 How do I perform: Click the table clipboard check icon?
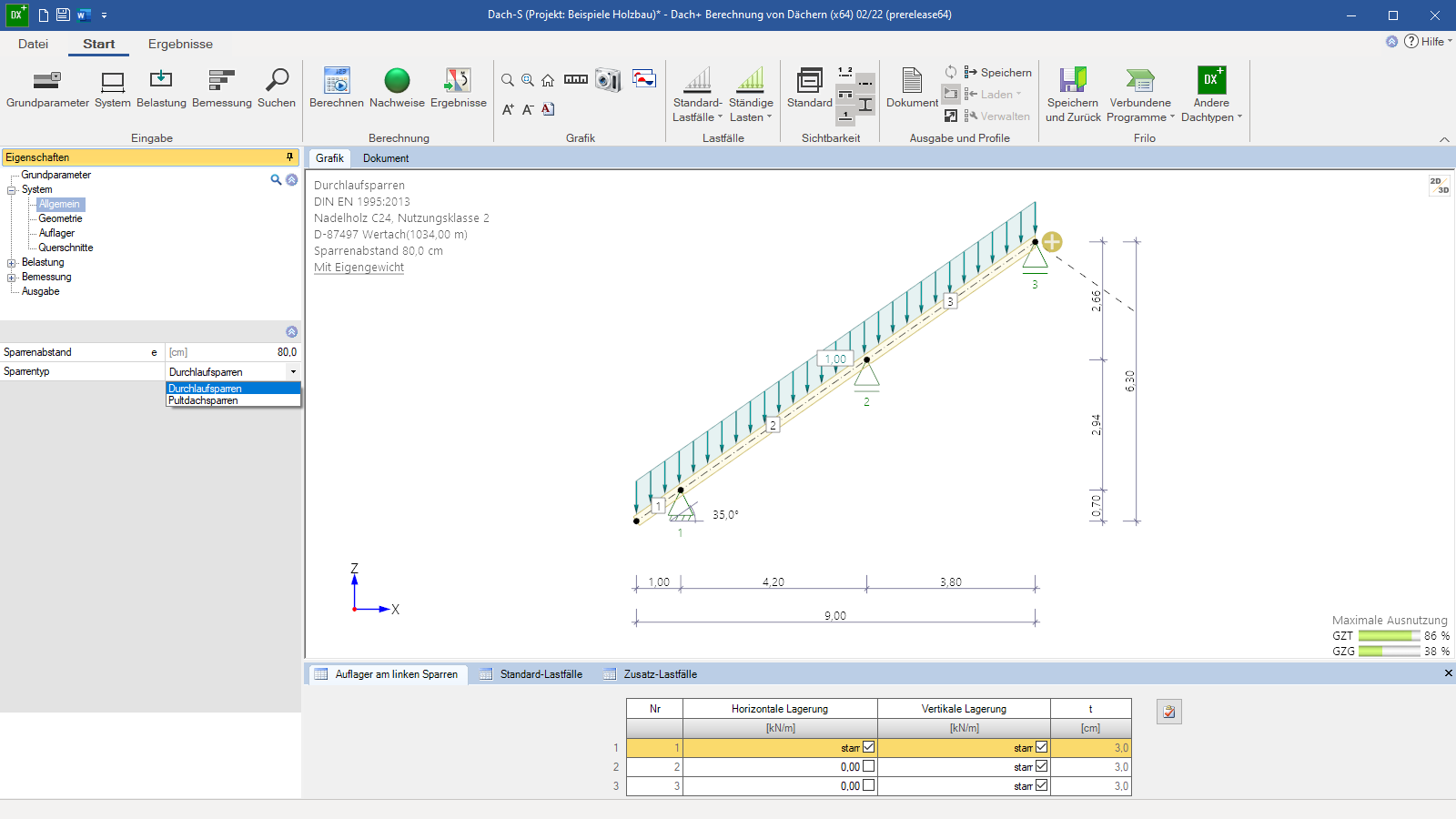pyautogui.click(x=1169, y=712)
